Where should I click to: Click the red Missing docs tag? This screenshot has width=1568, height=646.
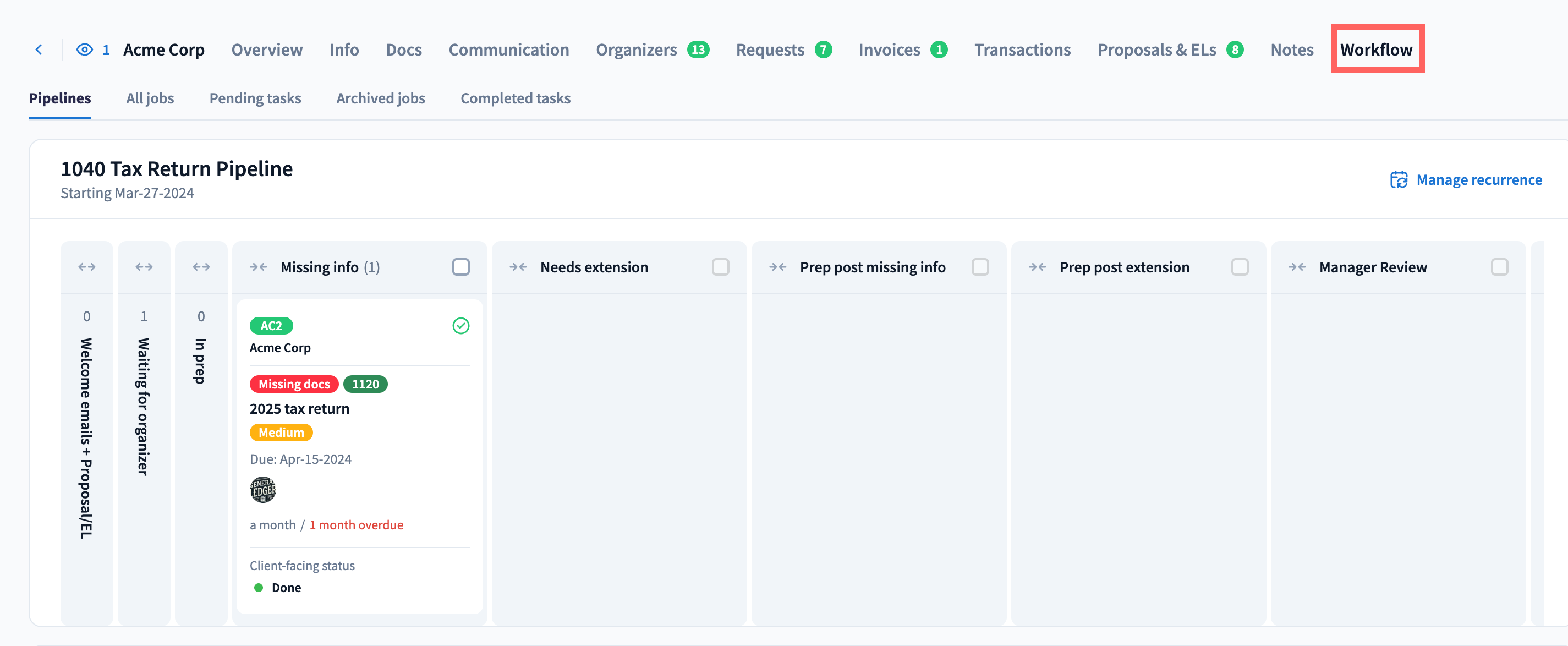(x=294, y=384)
